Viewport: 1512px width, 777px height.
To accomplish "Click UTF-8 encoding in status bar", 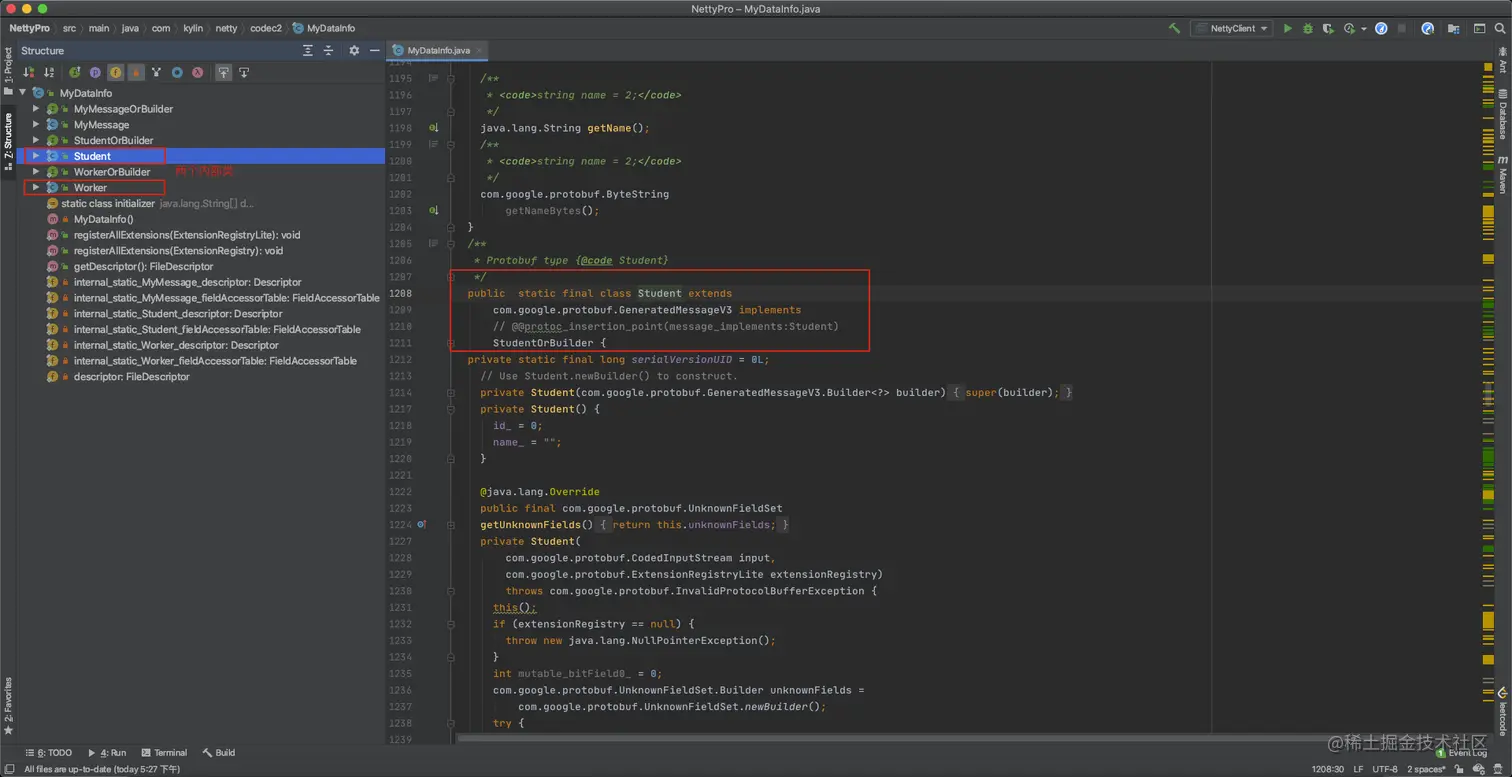I will tap(1385, 769).
